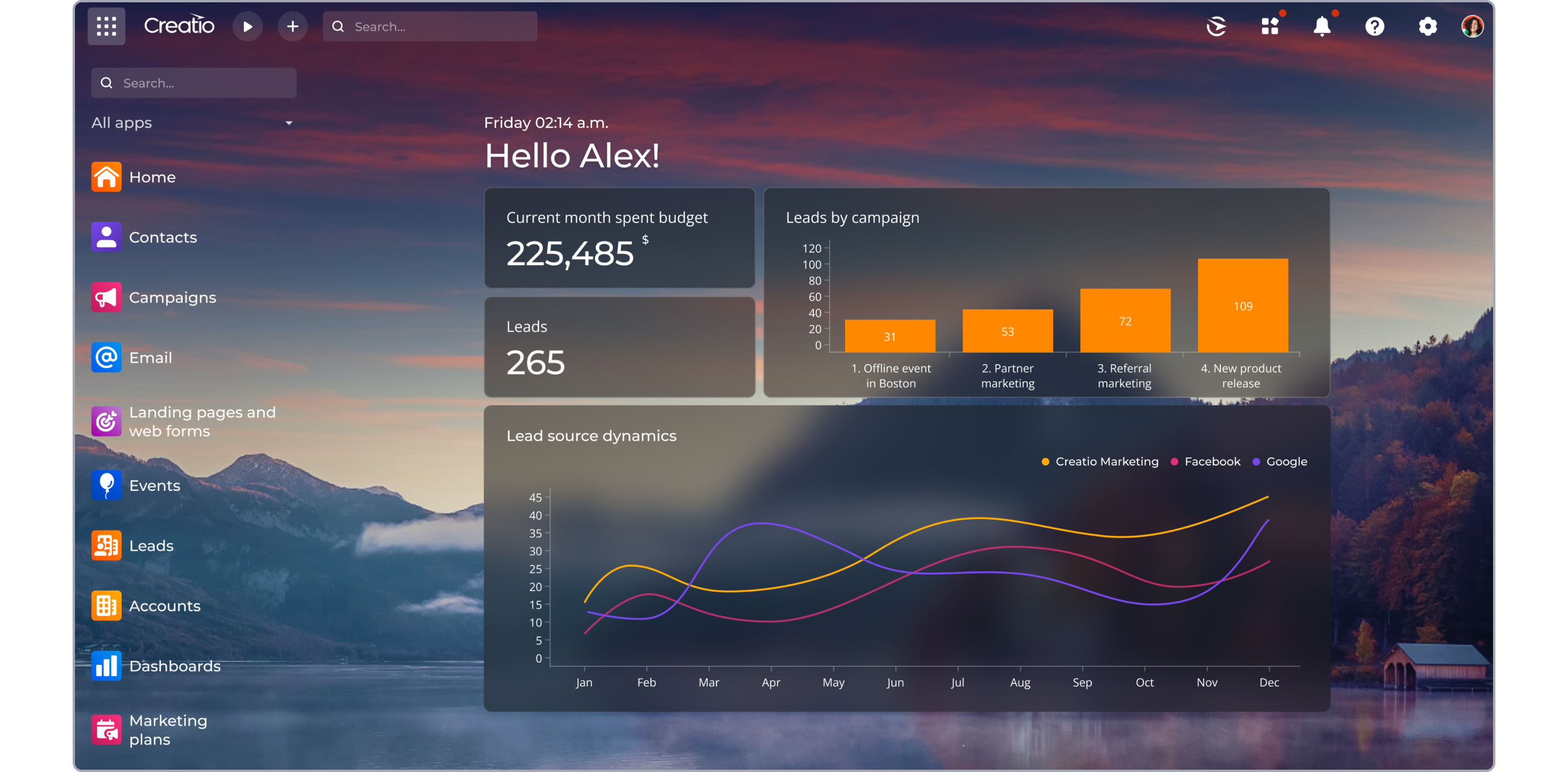
Task: Open system settings gear icon
Action: click(x=1427, y=26)
